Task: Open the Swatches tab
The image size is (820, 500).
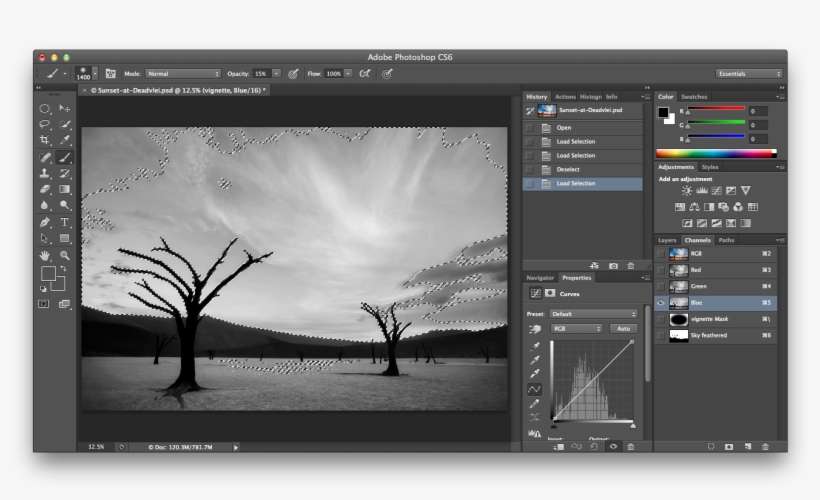Action: tap(692, 97)
